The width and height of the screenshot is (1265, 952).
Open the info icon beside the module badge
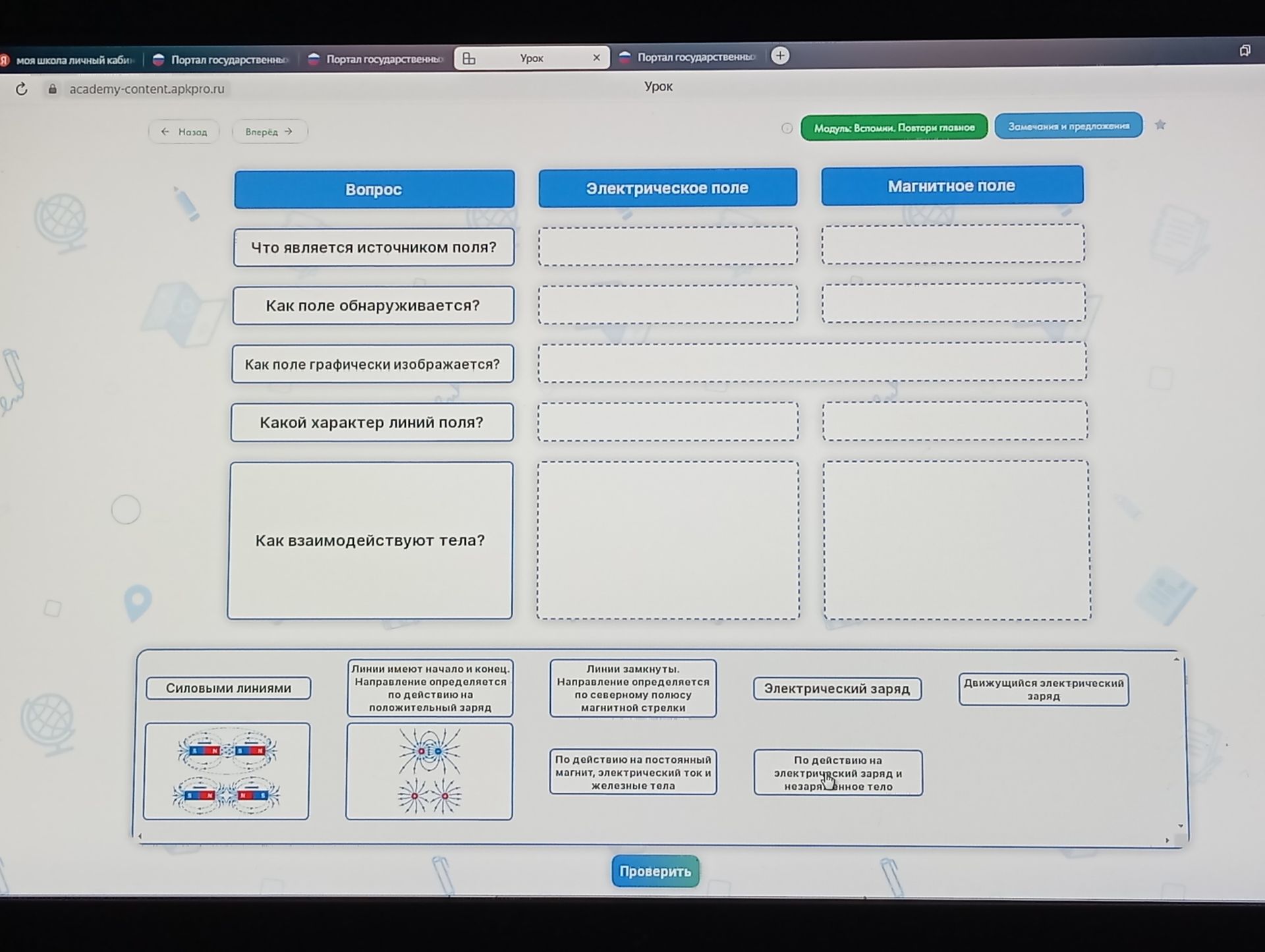point(787,128)
